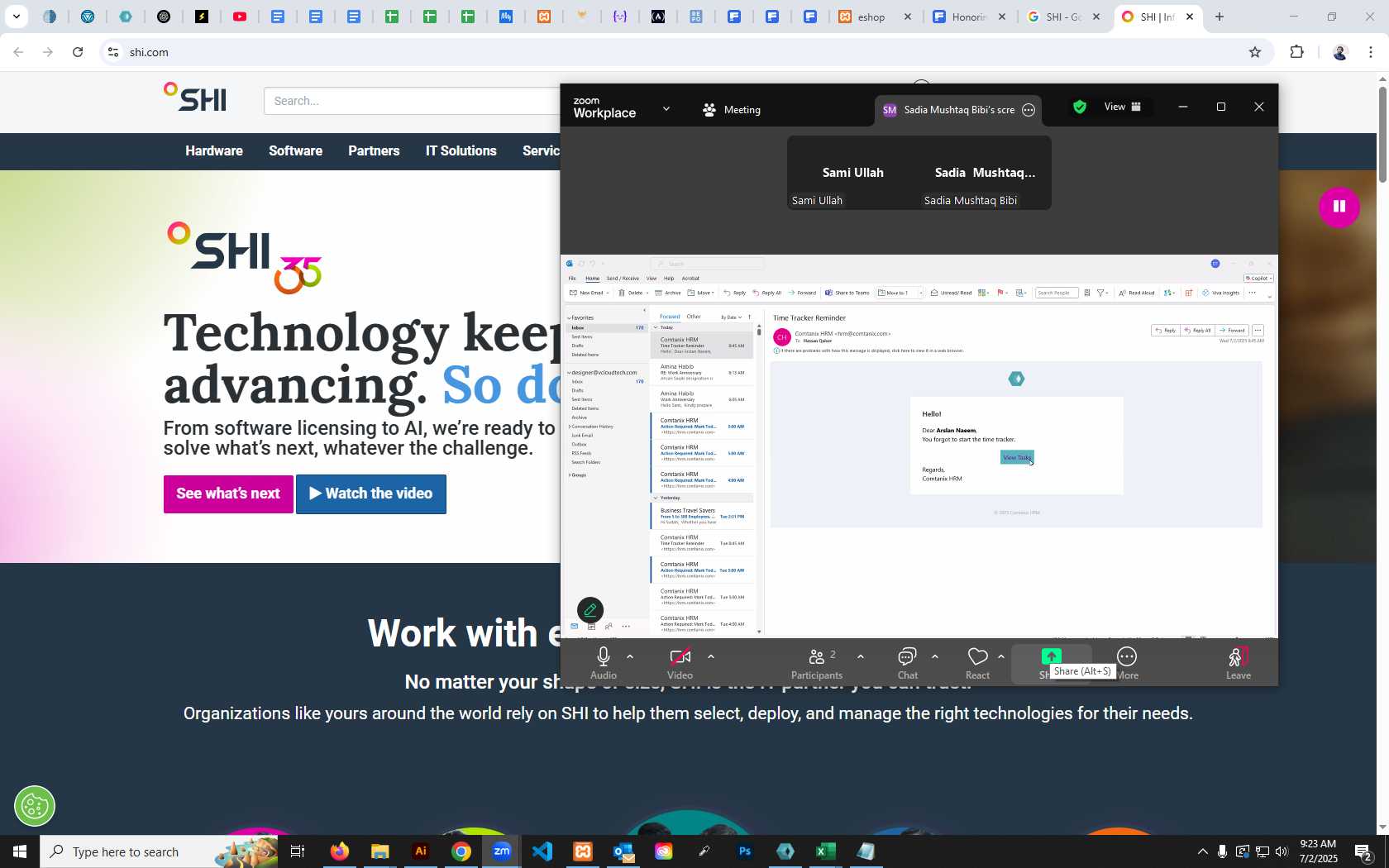This screenshot has width=1389, height=868.
Task: Click the green encryption shield icon
Action: (1079, 107)
